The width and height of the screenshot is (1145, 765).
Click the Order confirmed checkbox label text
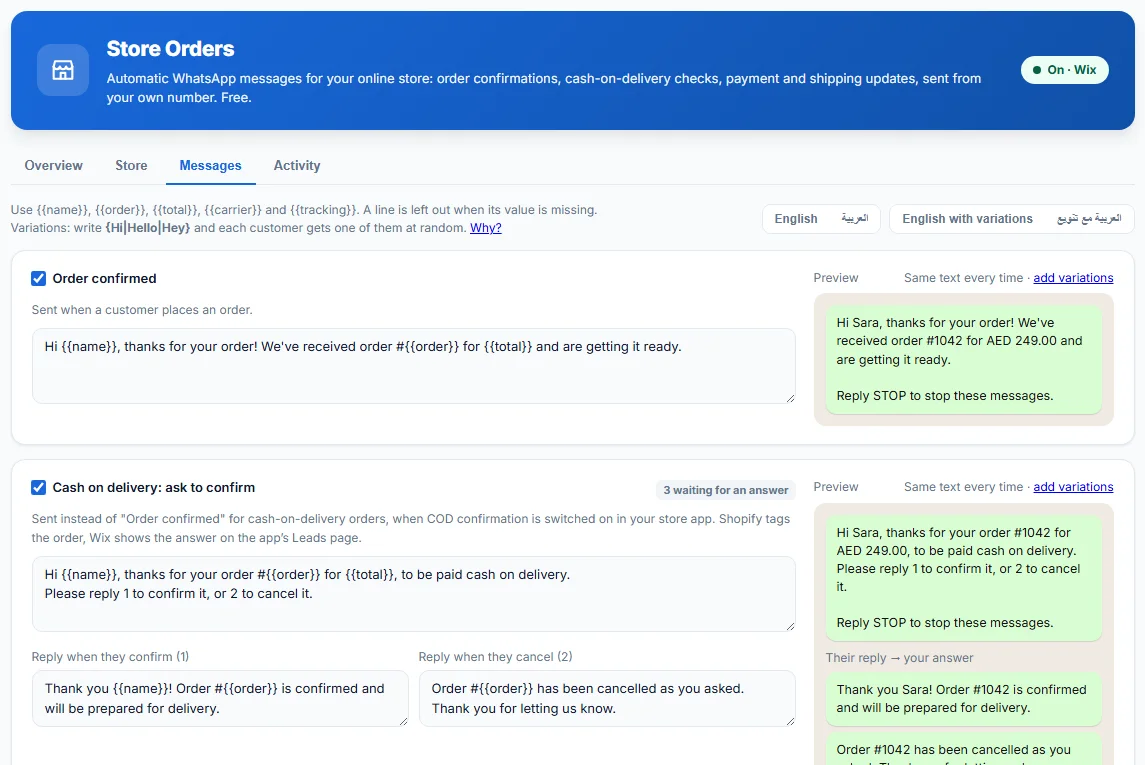point(104,278)
